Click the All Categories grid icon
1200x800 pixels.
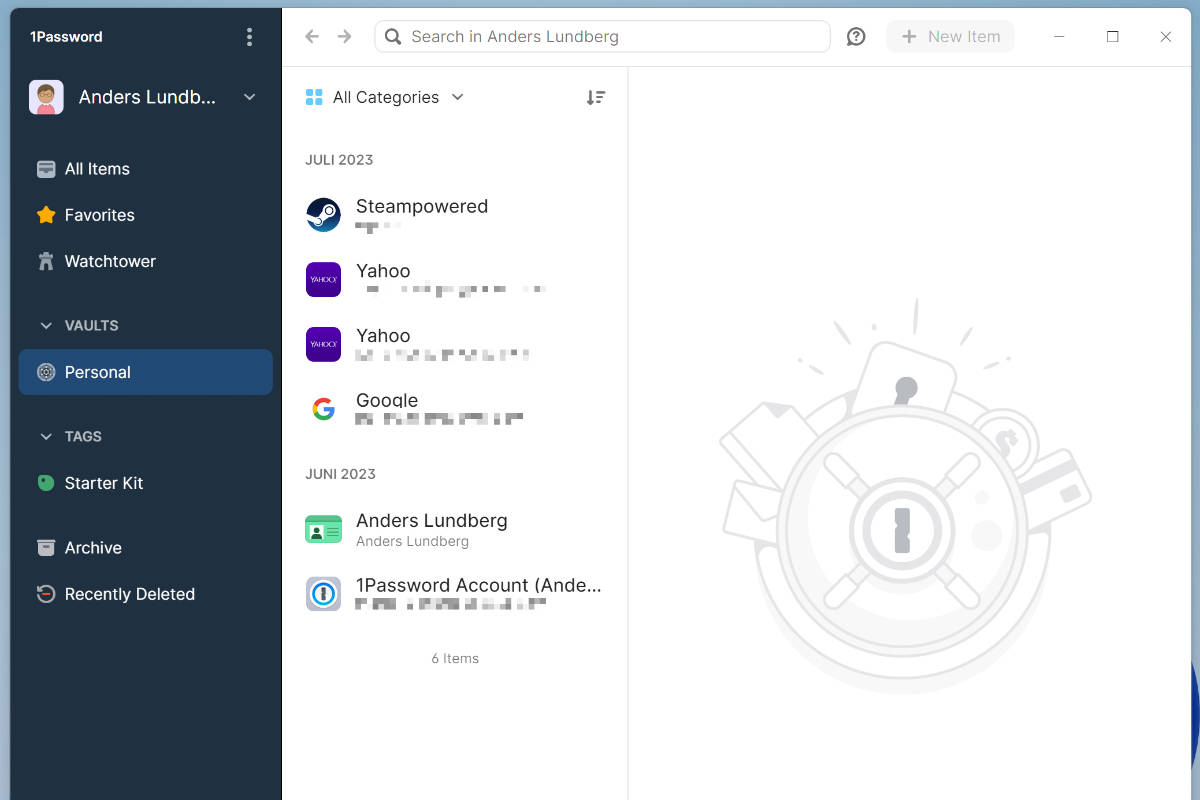[x=314, y=97]
